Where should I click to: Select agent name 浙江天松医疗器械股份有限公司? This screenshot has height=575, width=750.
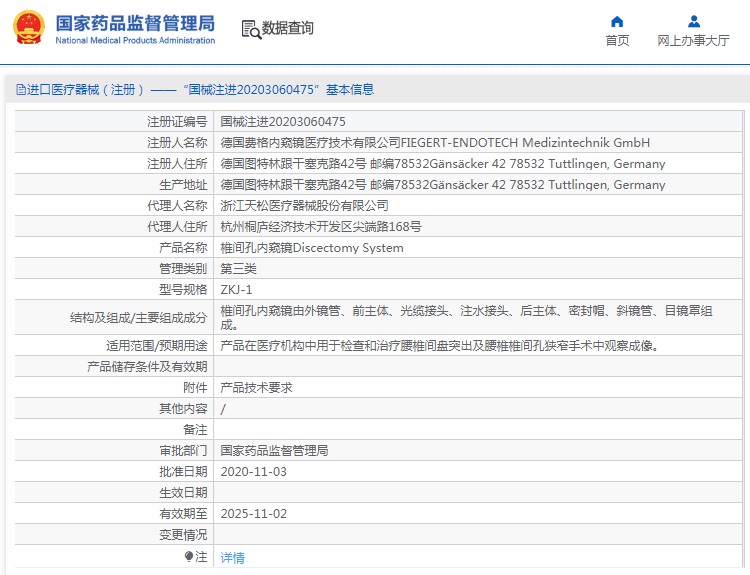click(x=304, y=206)
